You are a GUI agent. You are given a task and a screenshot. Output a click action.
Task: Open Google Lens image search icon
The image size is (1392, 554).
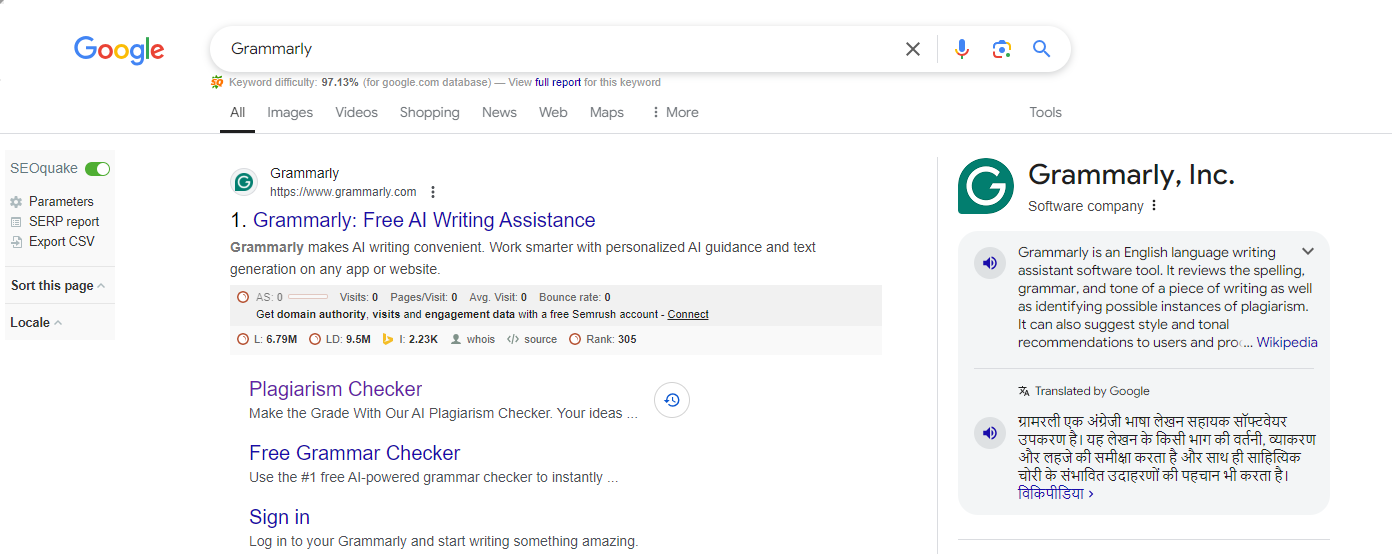coord(1001,49)
